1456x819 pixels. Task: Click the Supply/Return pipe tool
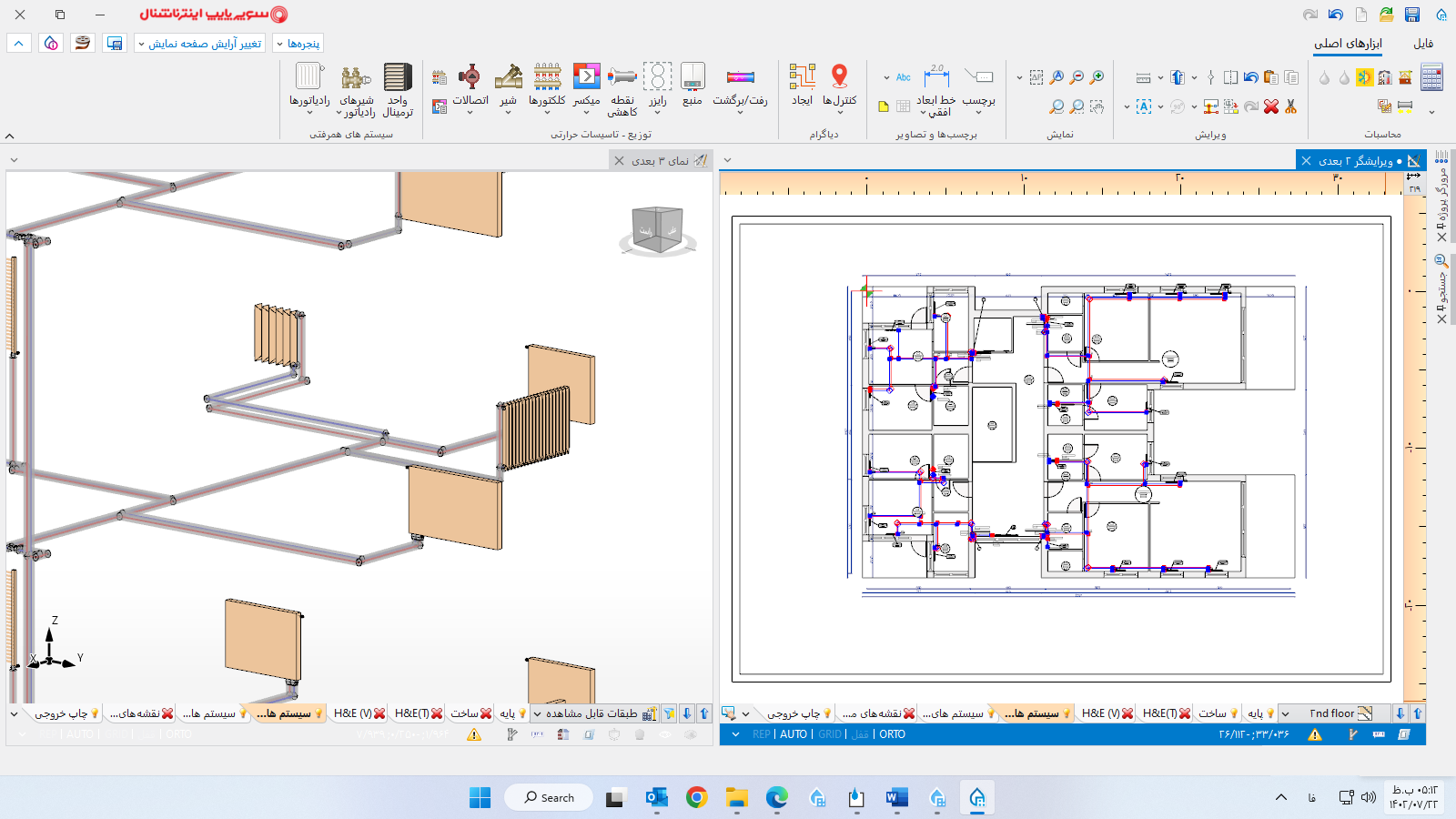[740, 78]
